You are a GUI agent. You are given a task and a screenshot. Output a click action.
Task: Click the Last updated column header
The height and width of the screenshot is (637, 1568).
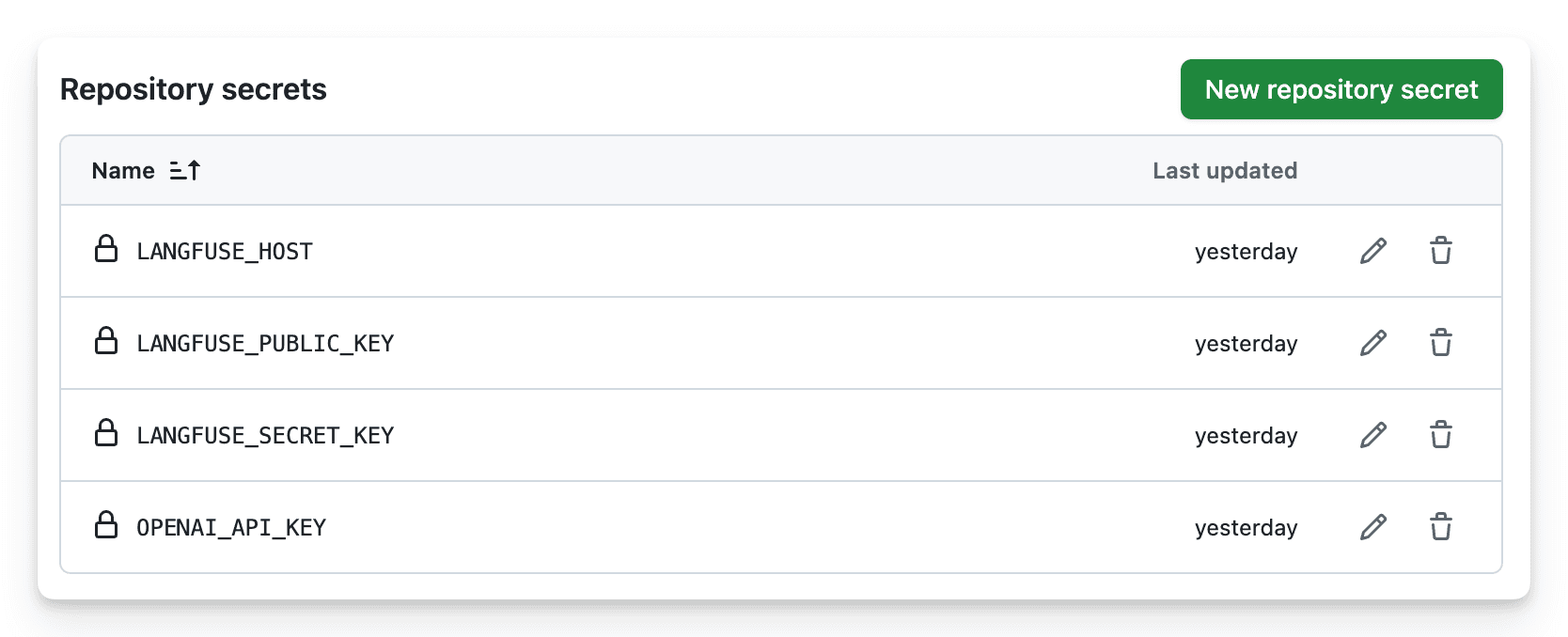point(1225,170)
